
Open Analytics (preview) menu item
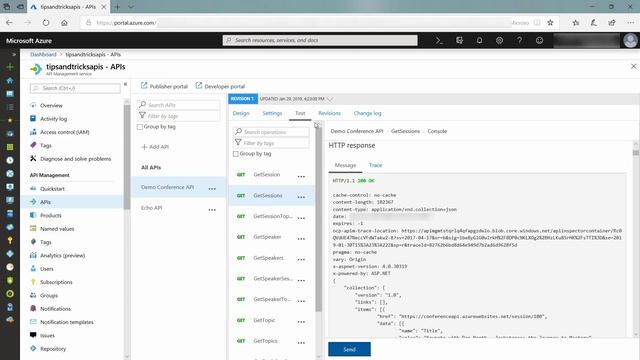coord(62,256)
